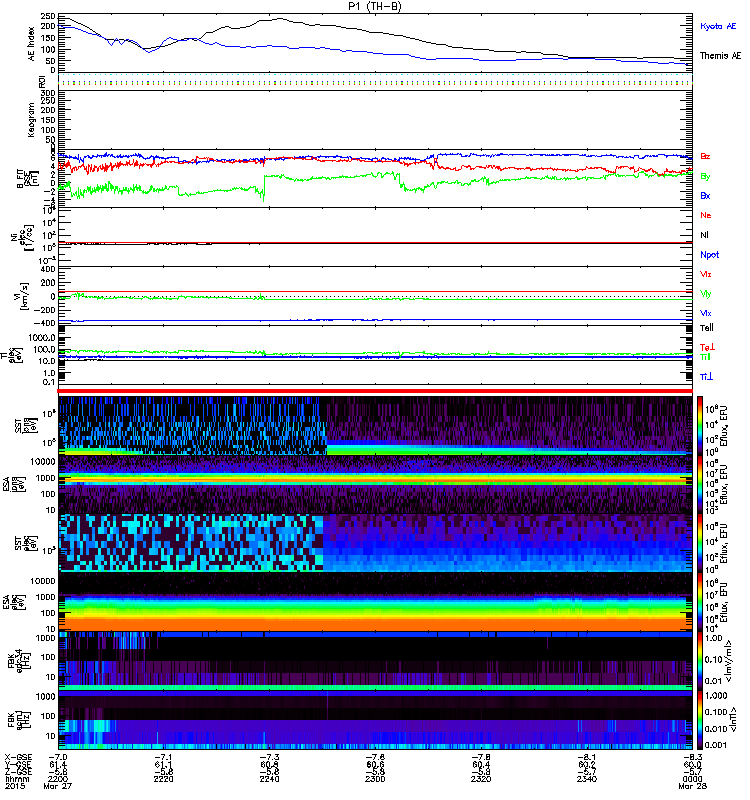Select the Mar 28 date label
This screenshot has width=750, height=800.
(x=692, y=786)
